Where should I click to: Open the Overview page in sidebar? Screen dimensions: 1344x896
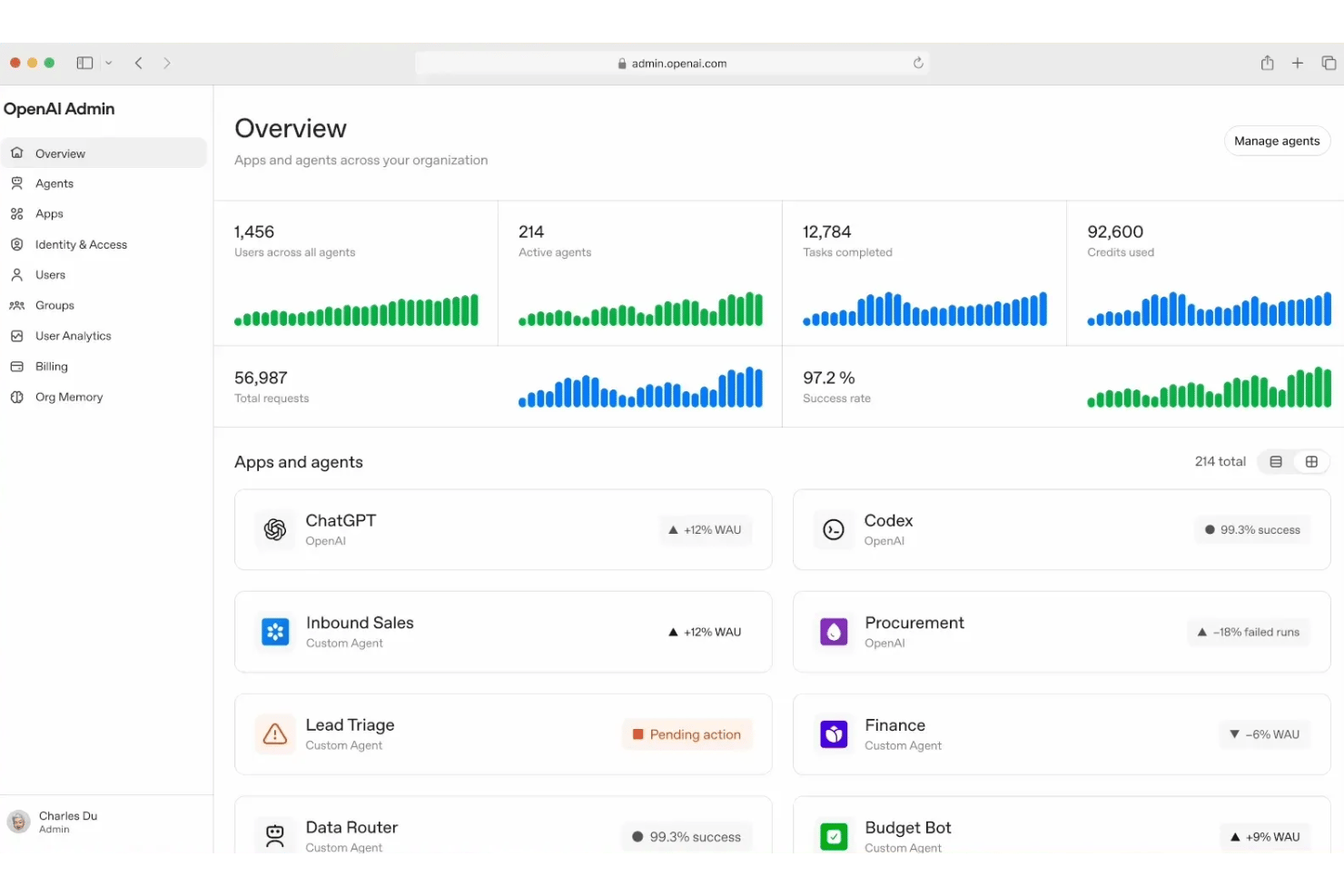pos(104,153)
